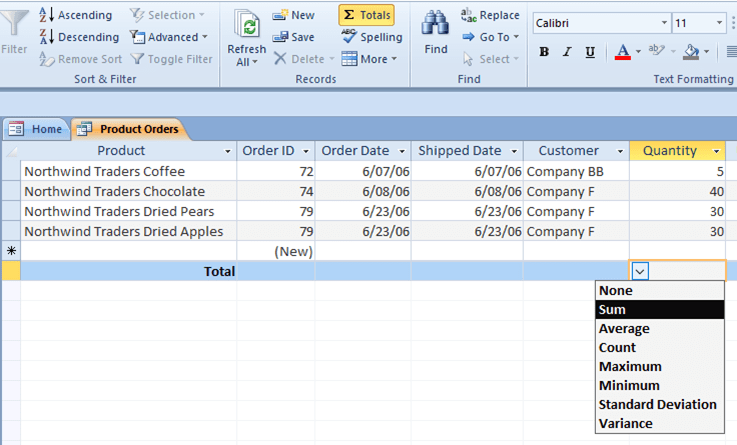Open Order Date column filter arrow

coord(402,151)
